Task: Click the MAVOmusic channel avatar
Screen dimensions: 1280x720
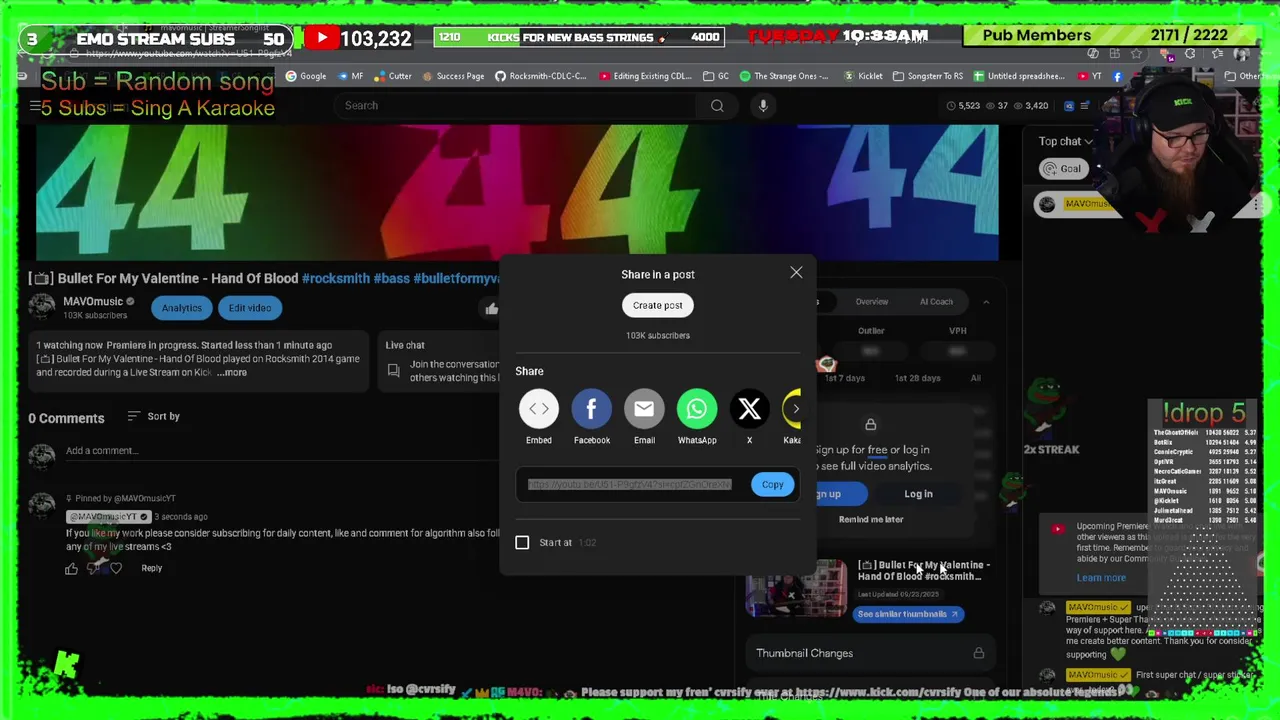Action: (42, 308)
